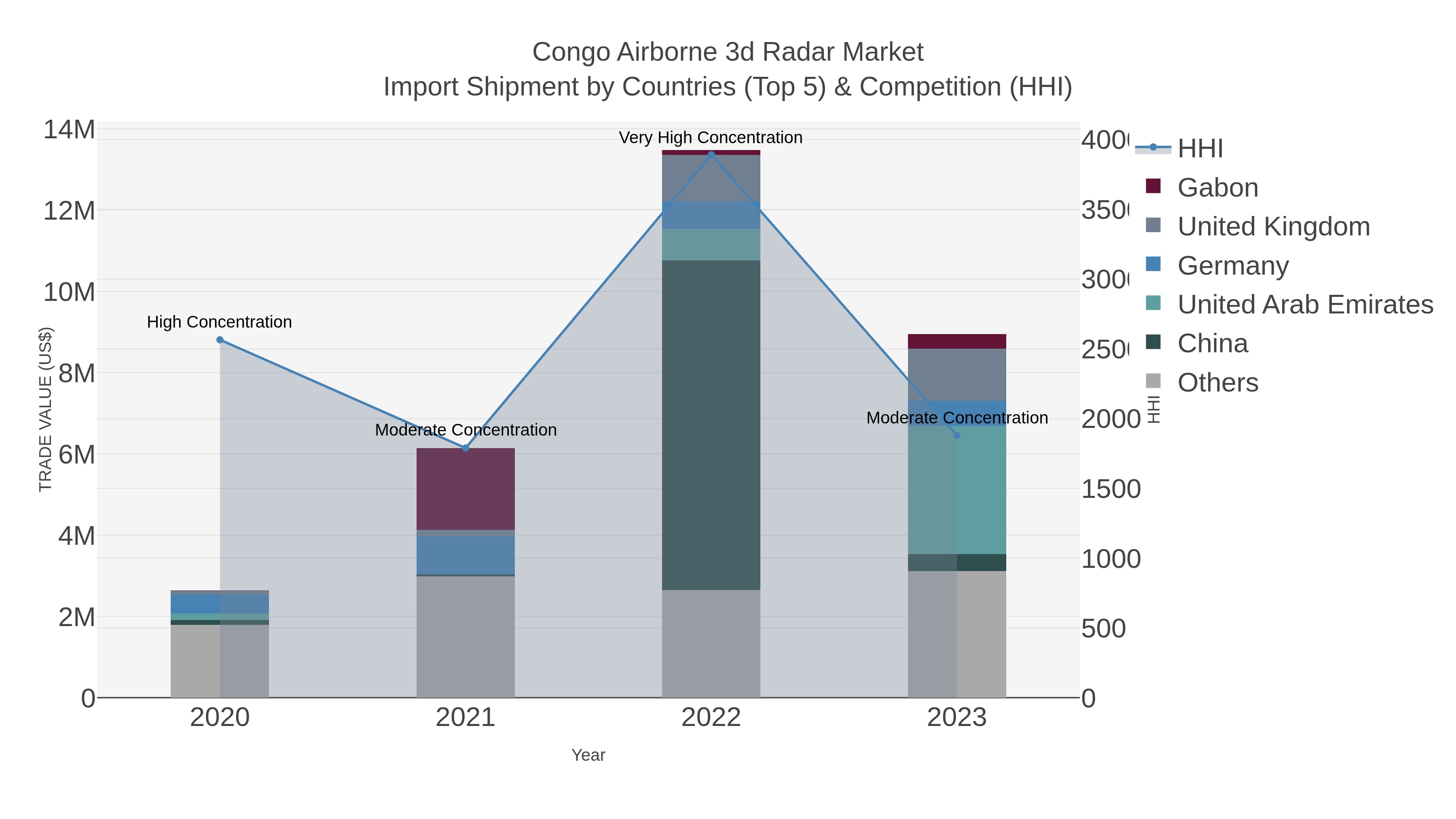Click the Gabon maroon legend swatch
Viewport: 1456px width, 819px height.
click(1153, 186)
